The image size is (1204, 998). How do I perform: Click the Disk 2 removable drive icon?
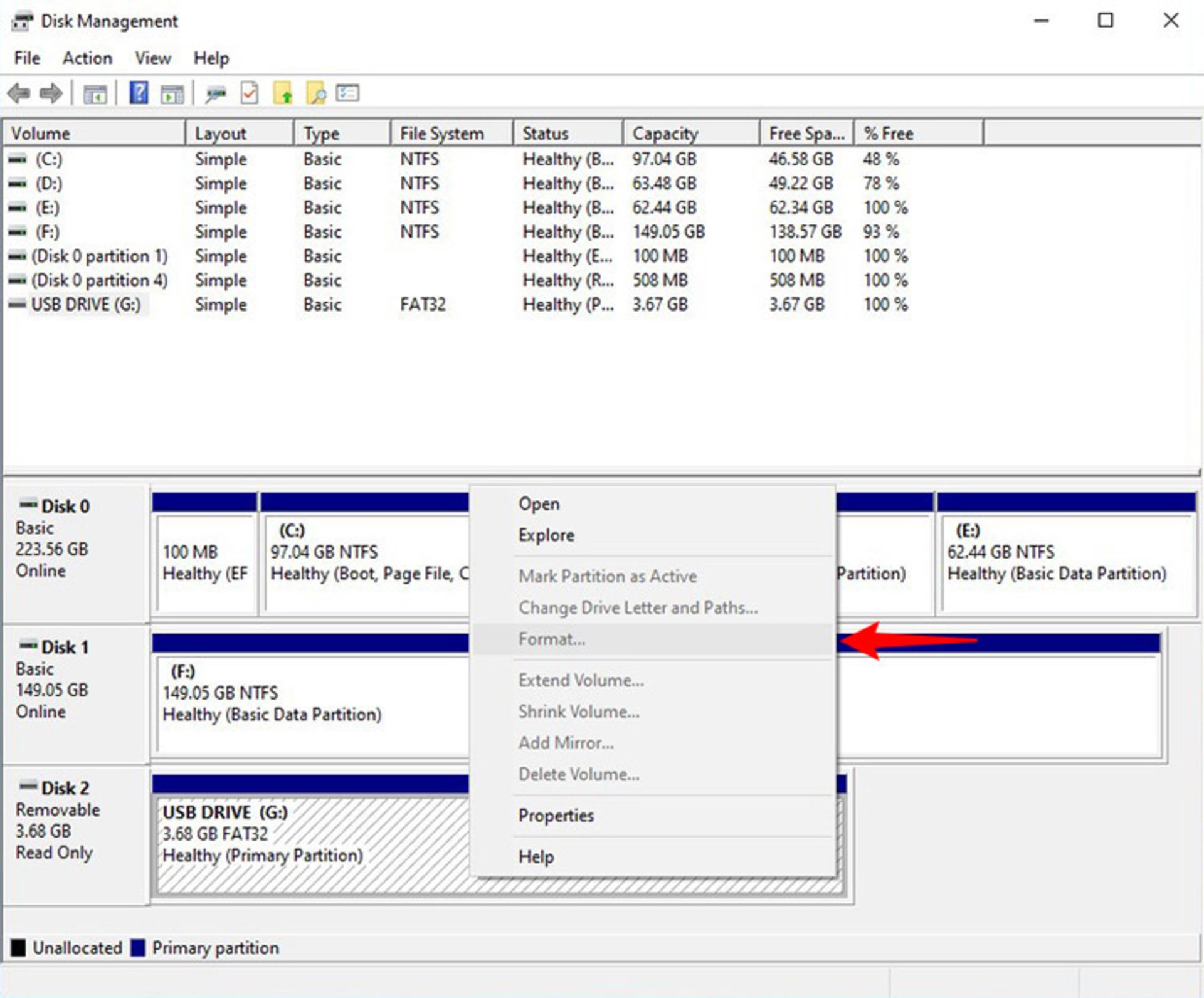coord(28,788)
